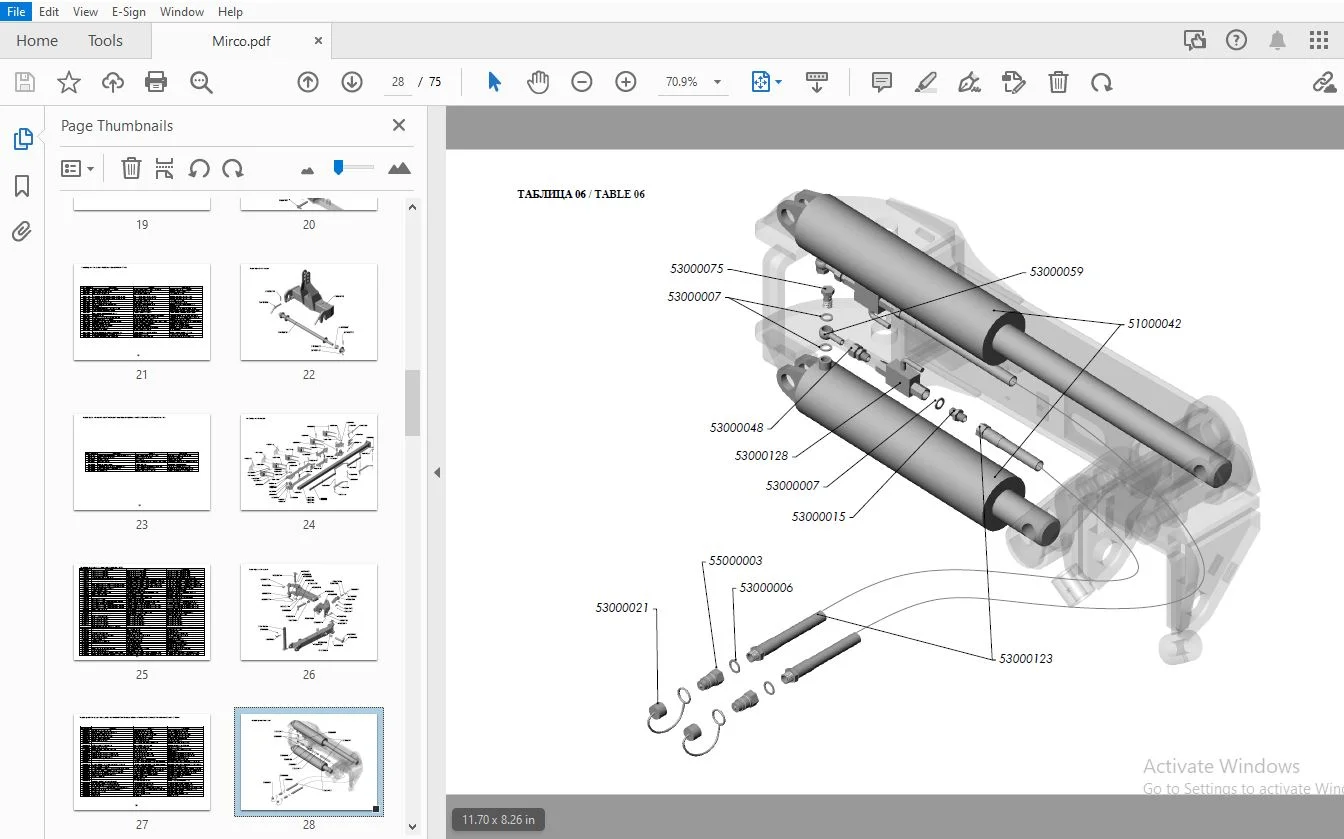Screen dimensions: 1344x839
Task: Open the fit page options tool
Action: point(766,82)
